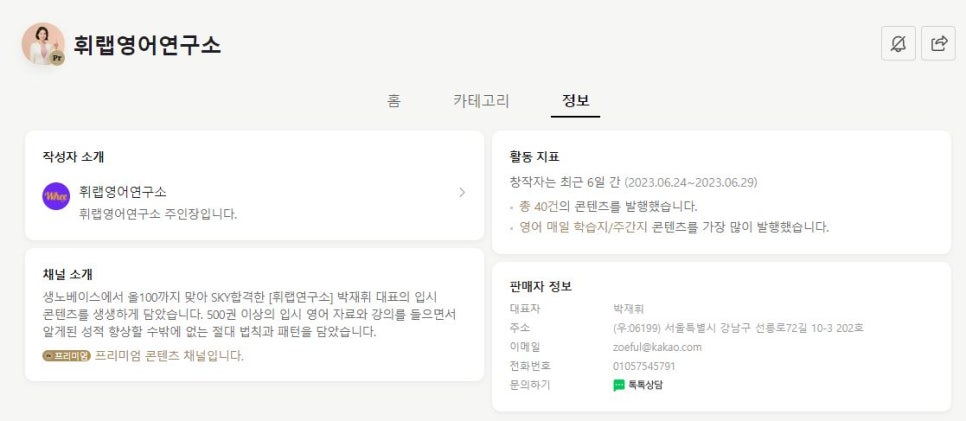This screenshot has width=966, height=421.
Task: Click the 프리미엄 badge icon
Action: click(67, 356)
